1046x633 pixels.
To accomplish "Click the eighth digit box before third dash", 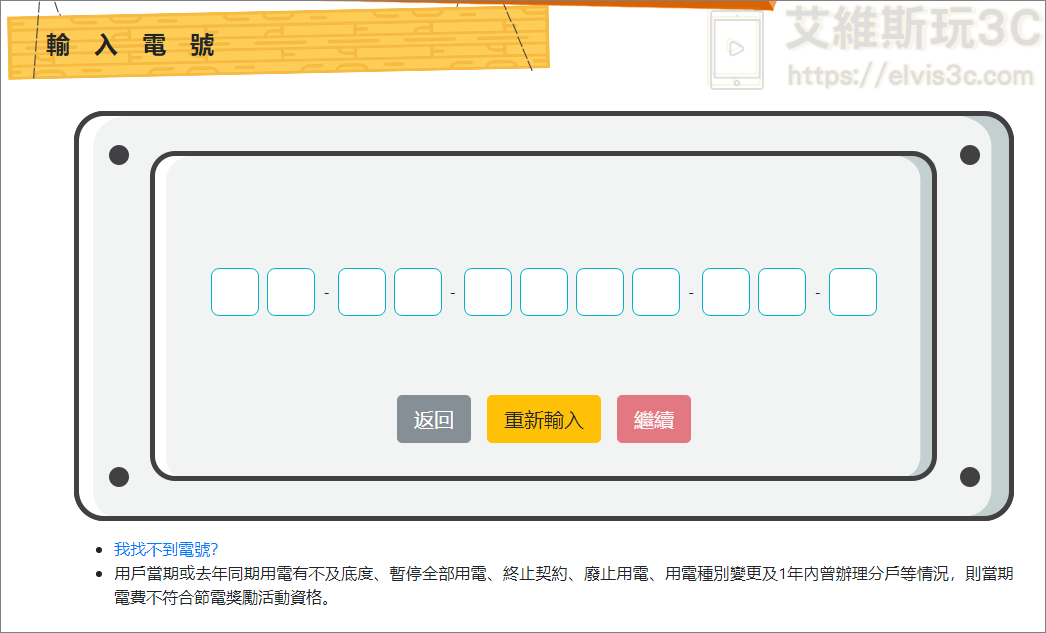I will [656, 292].
